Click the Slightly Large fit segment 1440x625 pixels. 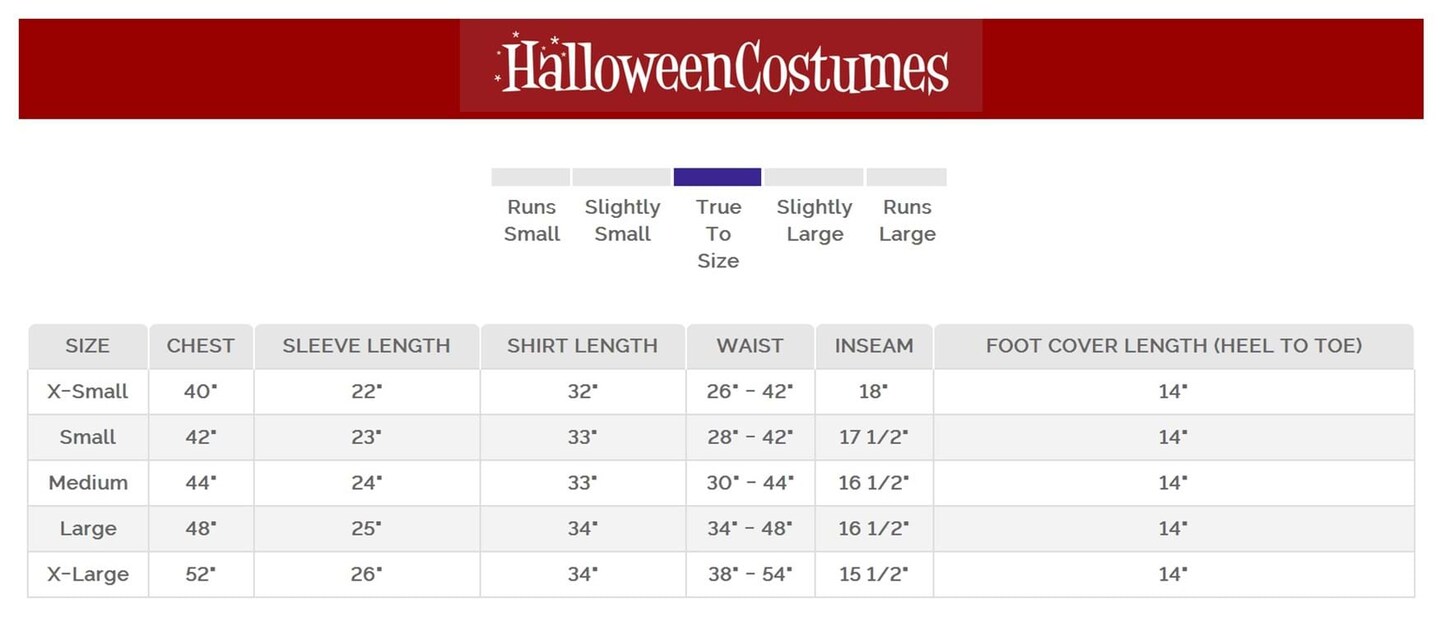coord(814,178)
